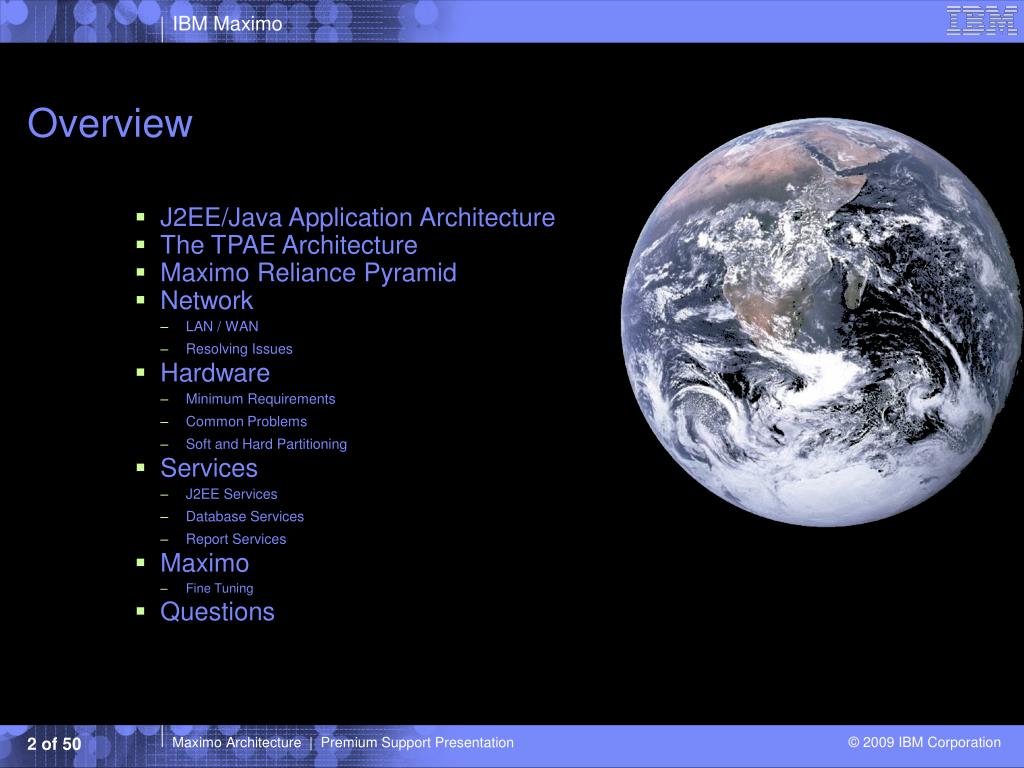
Task: Click "Common Problems" sub-item
Action: [x=246, y=421]
